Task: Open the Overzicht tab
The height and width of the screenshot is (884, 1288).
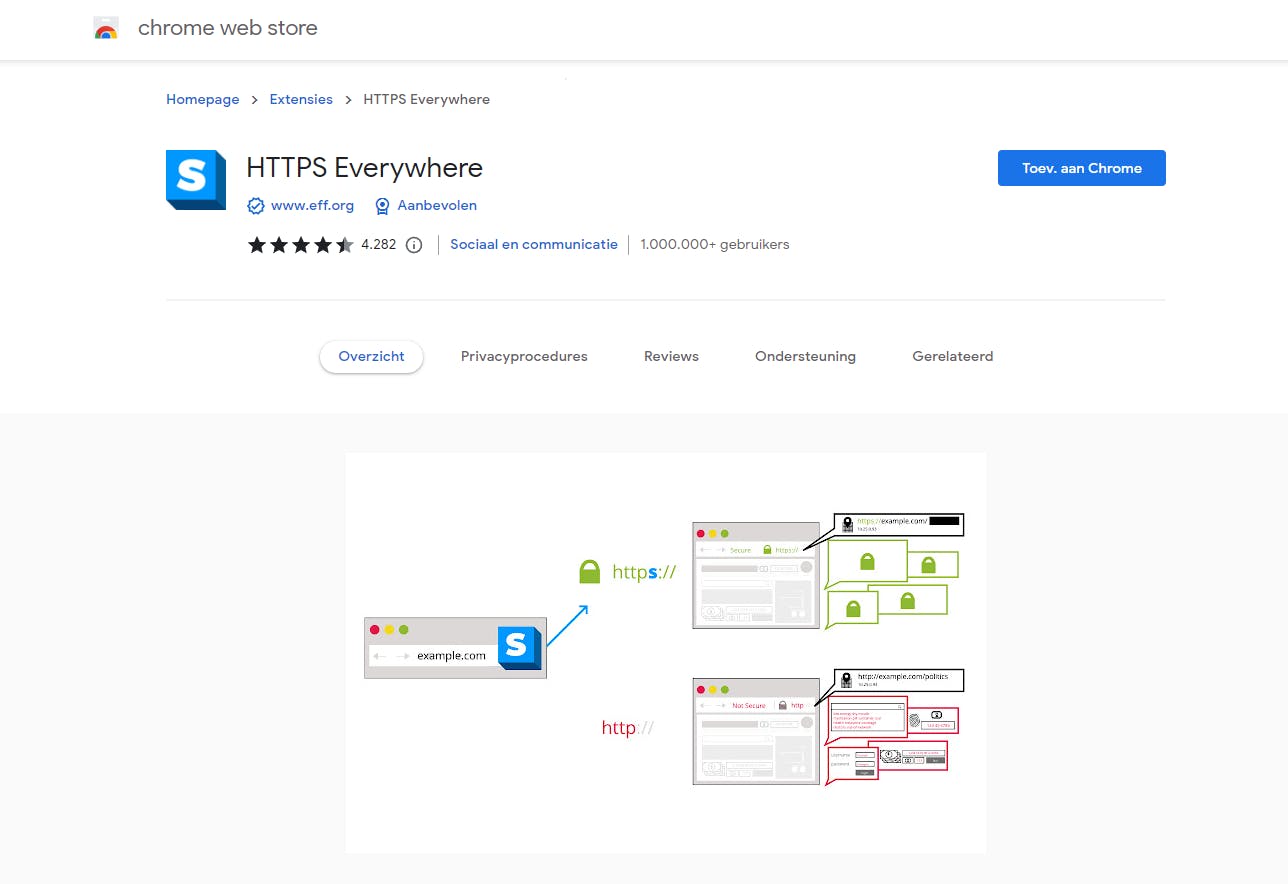Action: (371, 357)
